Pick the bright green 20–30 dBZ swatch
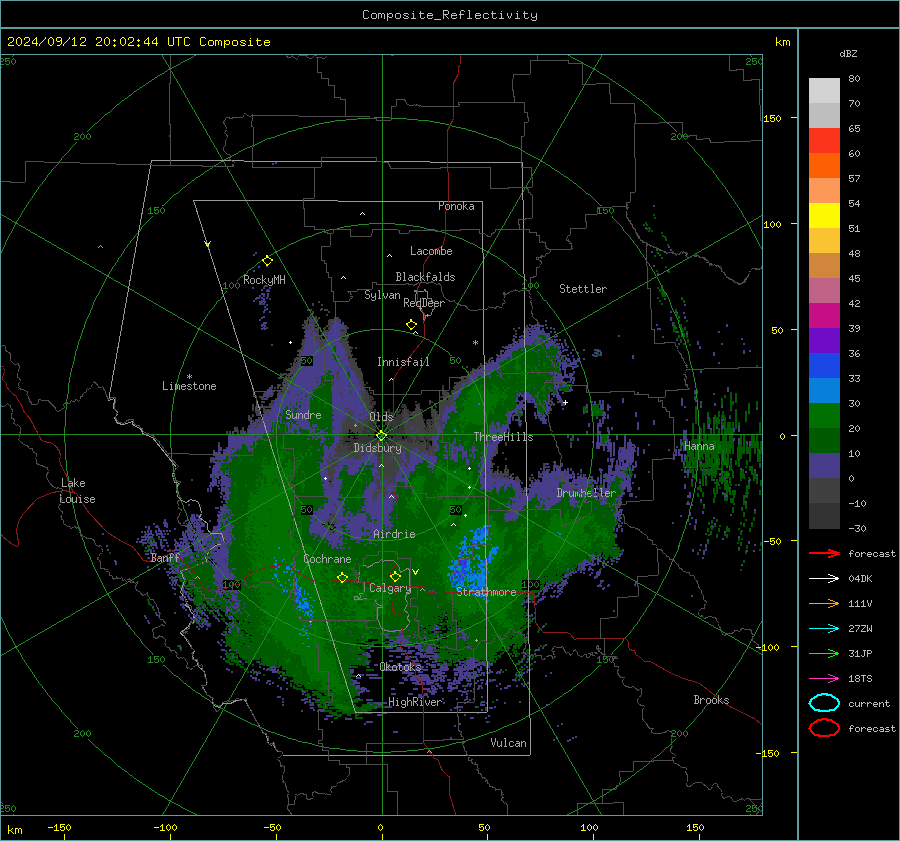This screenshot has width=900, height=841. tap(824, 415)
